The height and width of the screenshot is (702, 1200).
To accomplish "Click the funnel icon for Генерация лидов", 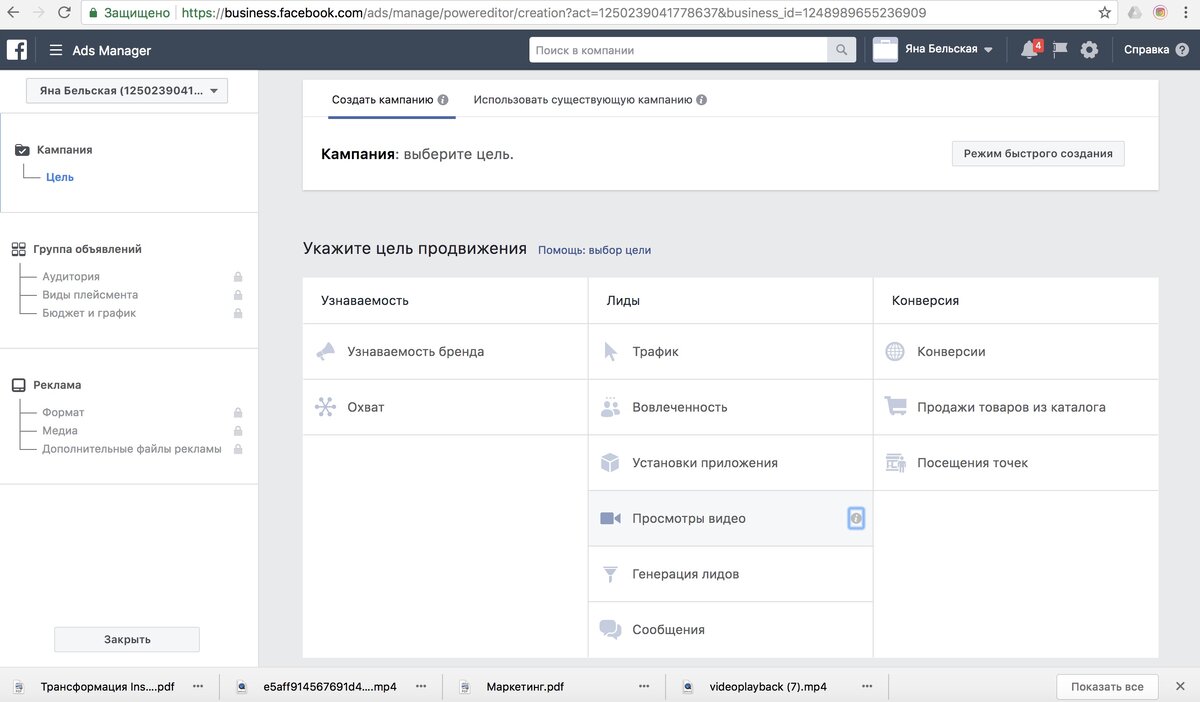I will click(x=610, y=574).
